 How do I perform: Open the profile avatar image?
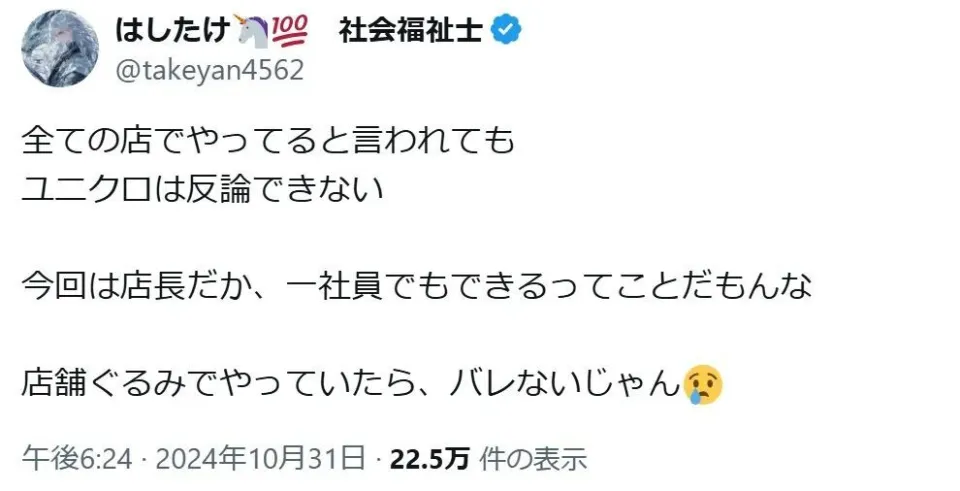click(x=60, y=48)
